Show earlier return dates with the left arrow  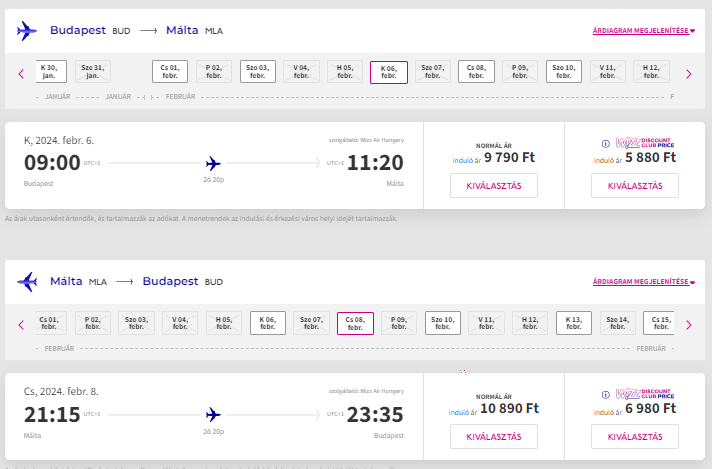[x=21, y=325]
